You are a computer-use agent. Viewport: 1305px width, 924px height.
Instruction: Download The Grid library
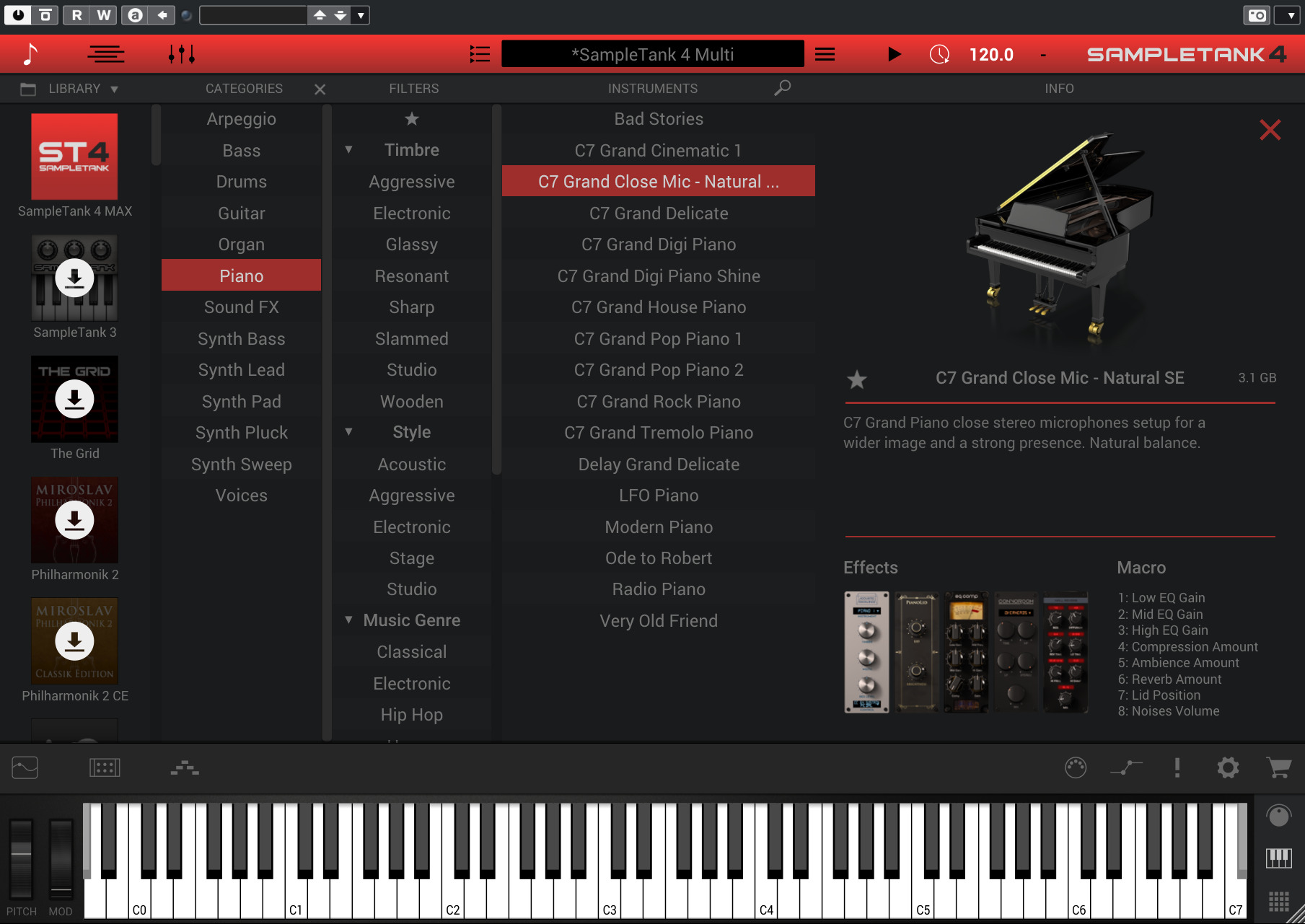(74, 399)
